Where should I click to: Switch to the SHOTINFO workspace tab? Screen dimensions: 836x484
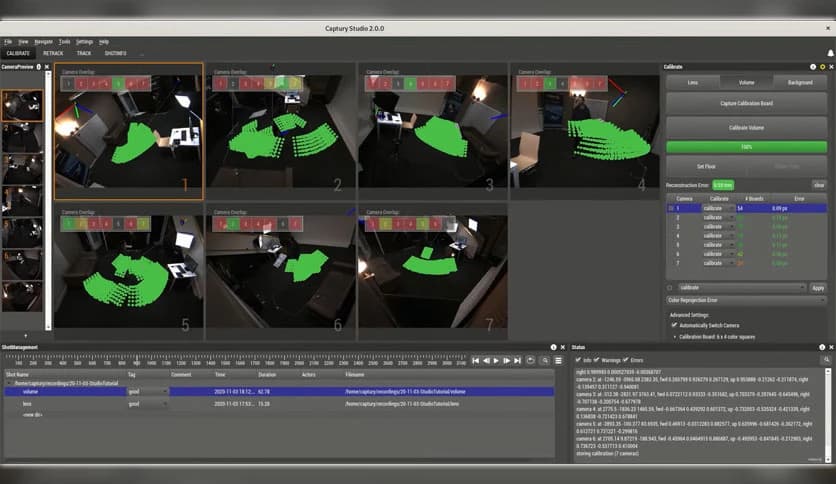coord(115,53)
